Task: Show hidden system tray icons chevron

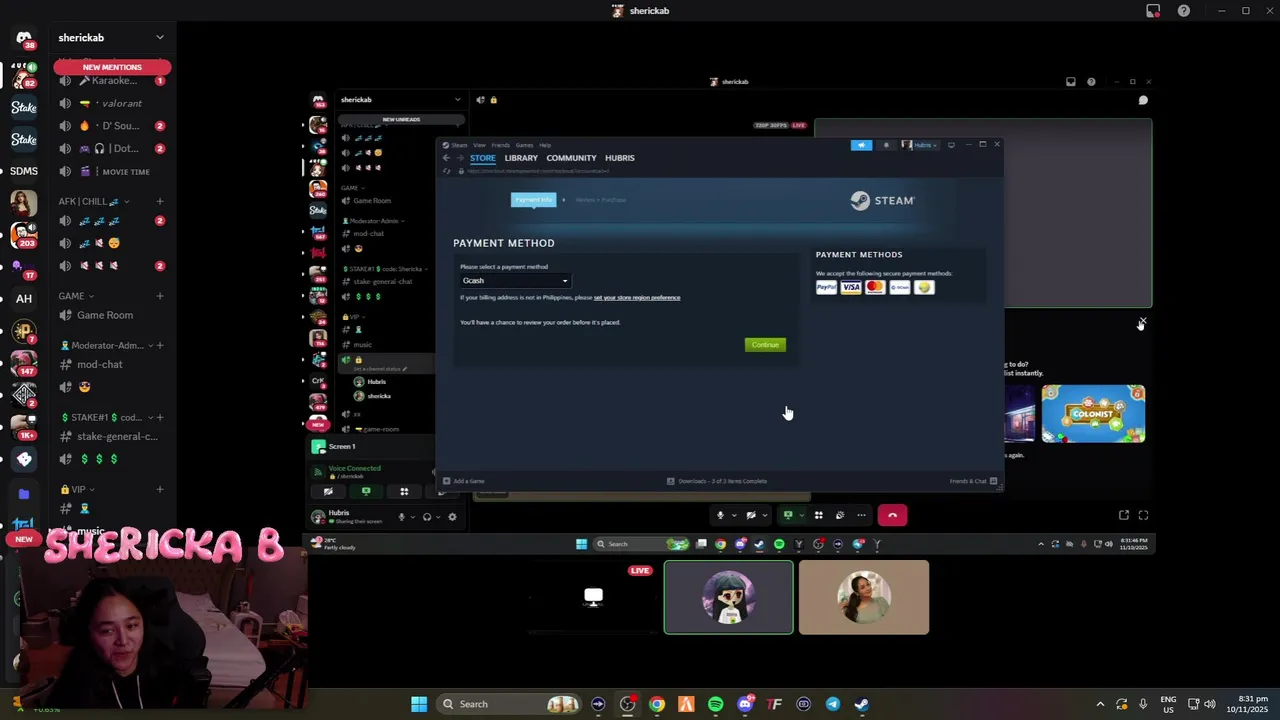Action: pos(1100,704)
